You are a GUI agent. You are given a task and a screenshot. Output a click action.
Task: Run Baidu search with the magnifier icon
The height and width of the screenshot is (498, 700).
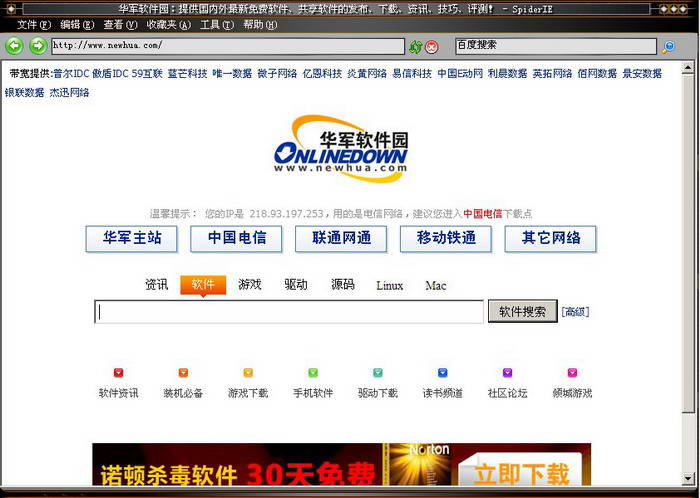click(668, 47)
